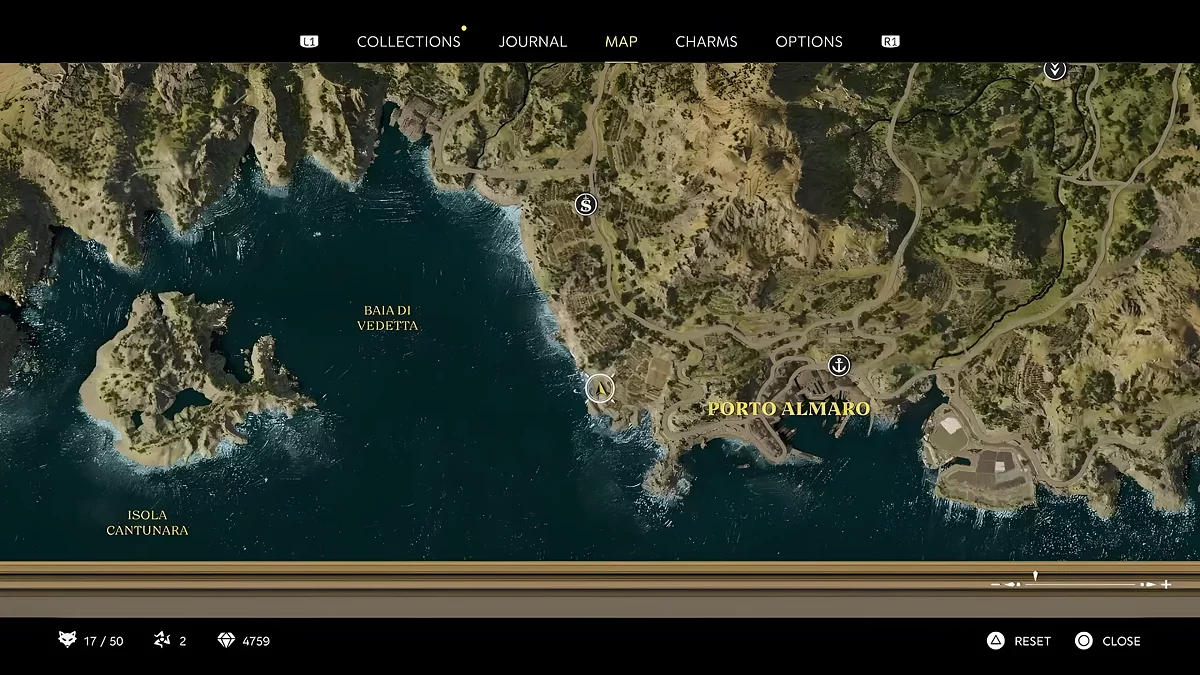Switch to the Journal tab
Viewport: 1200px width, 675px height.
533,41
